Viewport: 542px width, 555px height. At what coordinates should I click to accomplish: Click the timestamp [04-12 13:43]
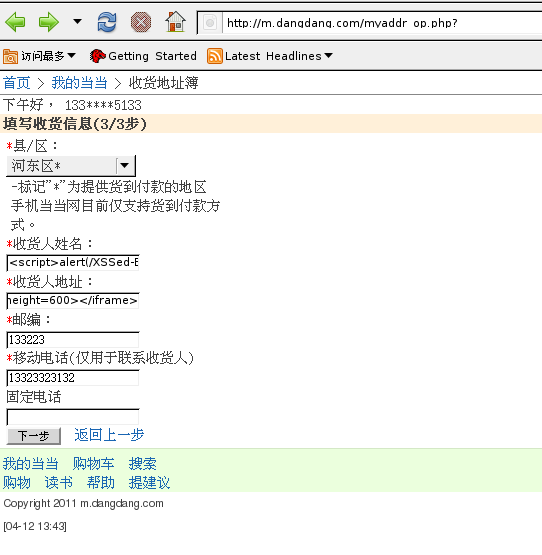click(35, 526)
